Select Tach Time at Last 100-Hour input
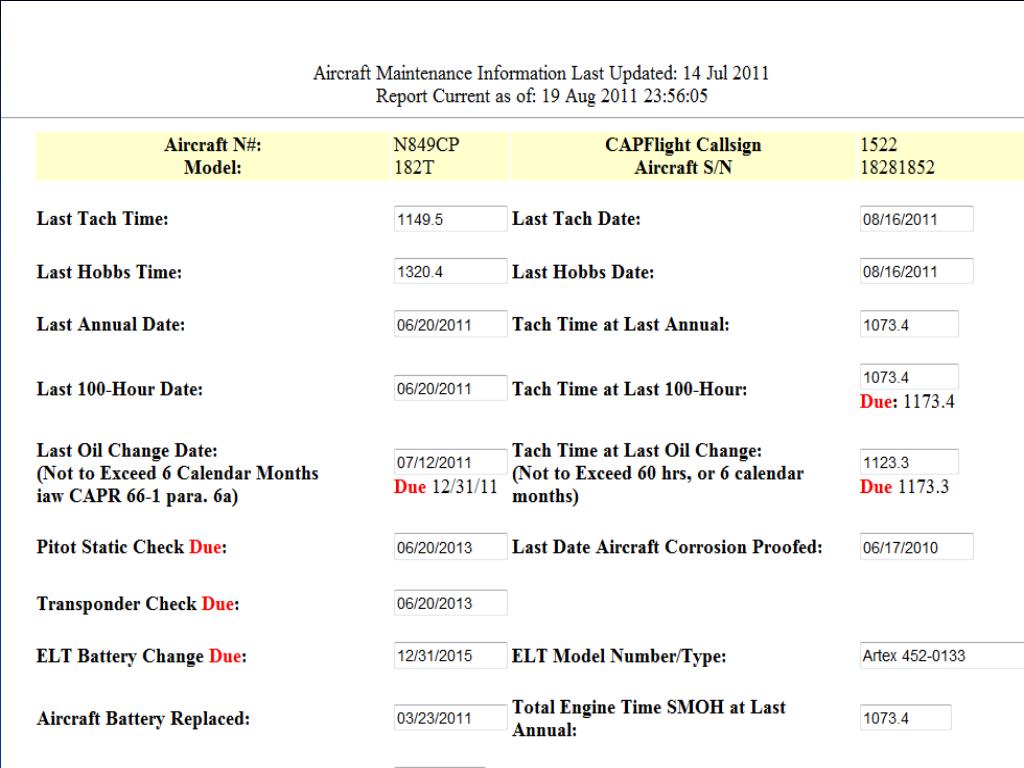 click(909, 377)
